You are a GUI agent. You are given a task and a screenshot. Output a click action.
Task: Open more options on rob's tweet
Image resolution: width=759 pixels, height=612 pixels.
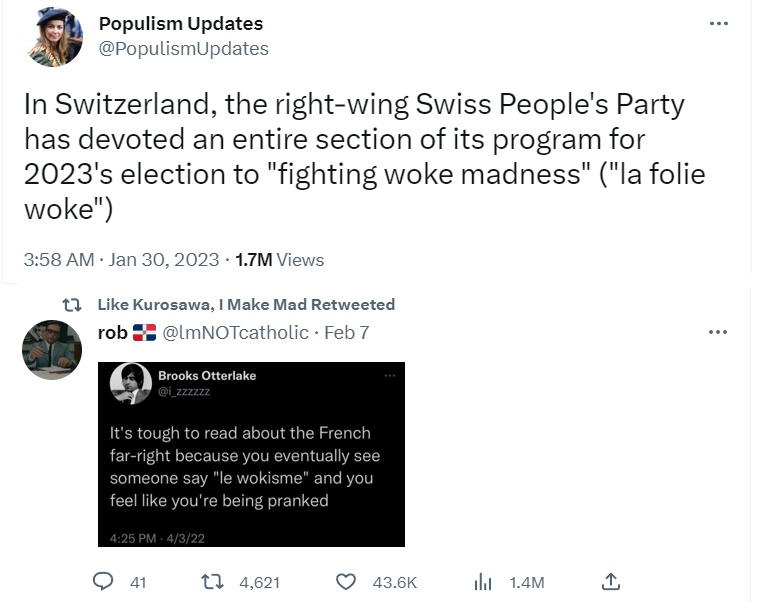tap(718, 332)
